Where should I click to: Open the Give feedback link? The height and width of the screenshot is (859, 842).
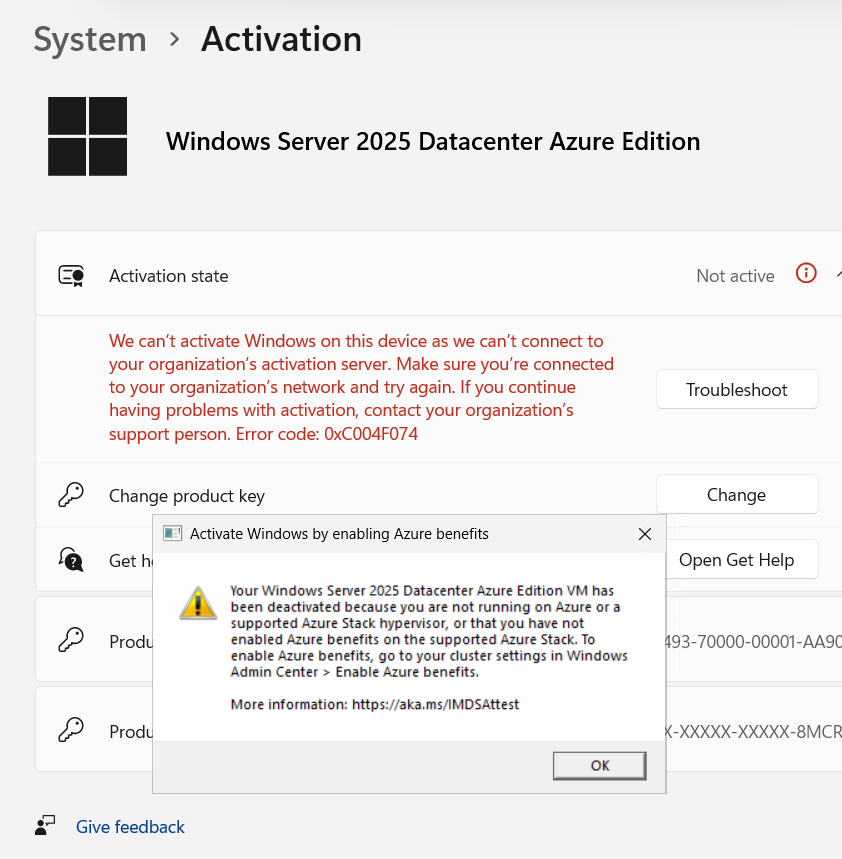[130, 827]
